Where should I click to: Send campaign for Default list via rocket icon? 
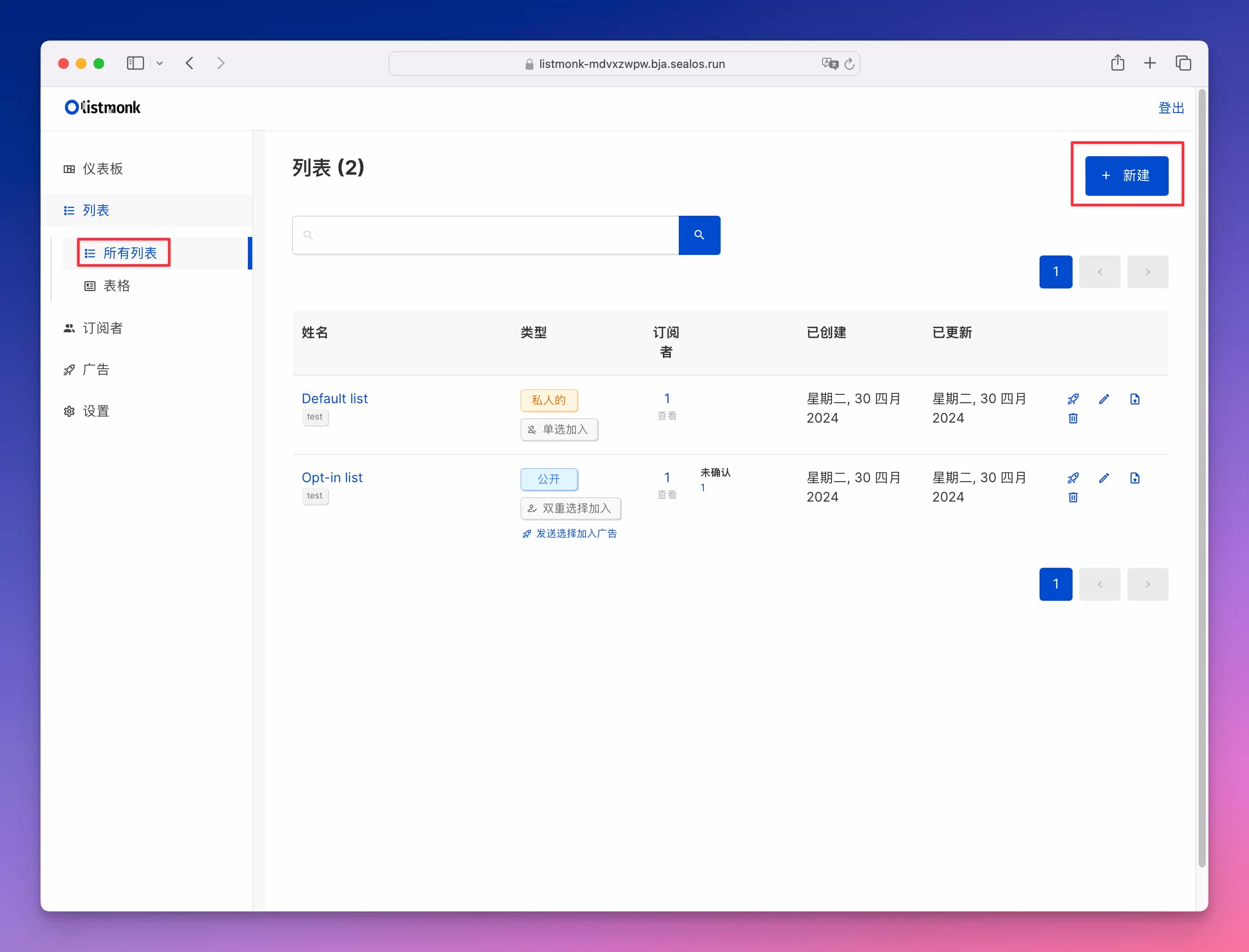[x=1072, y=399]
